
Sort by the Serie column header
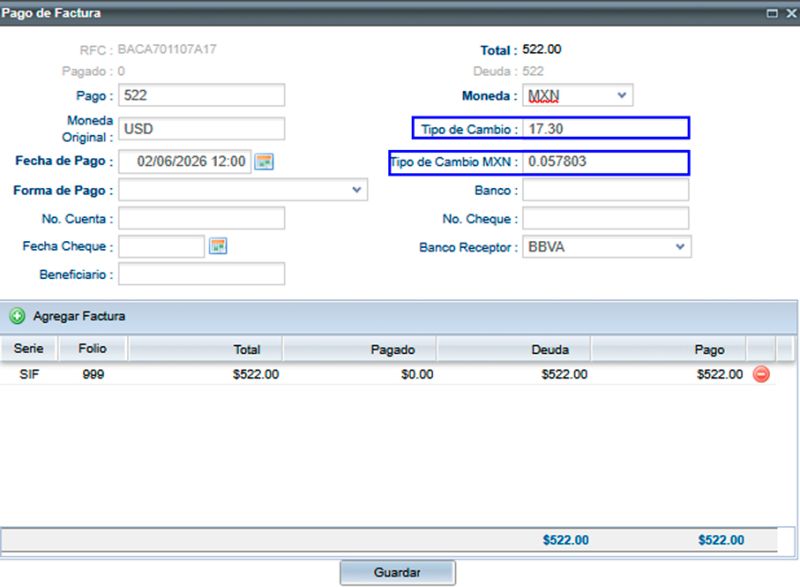click(29, 349)
